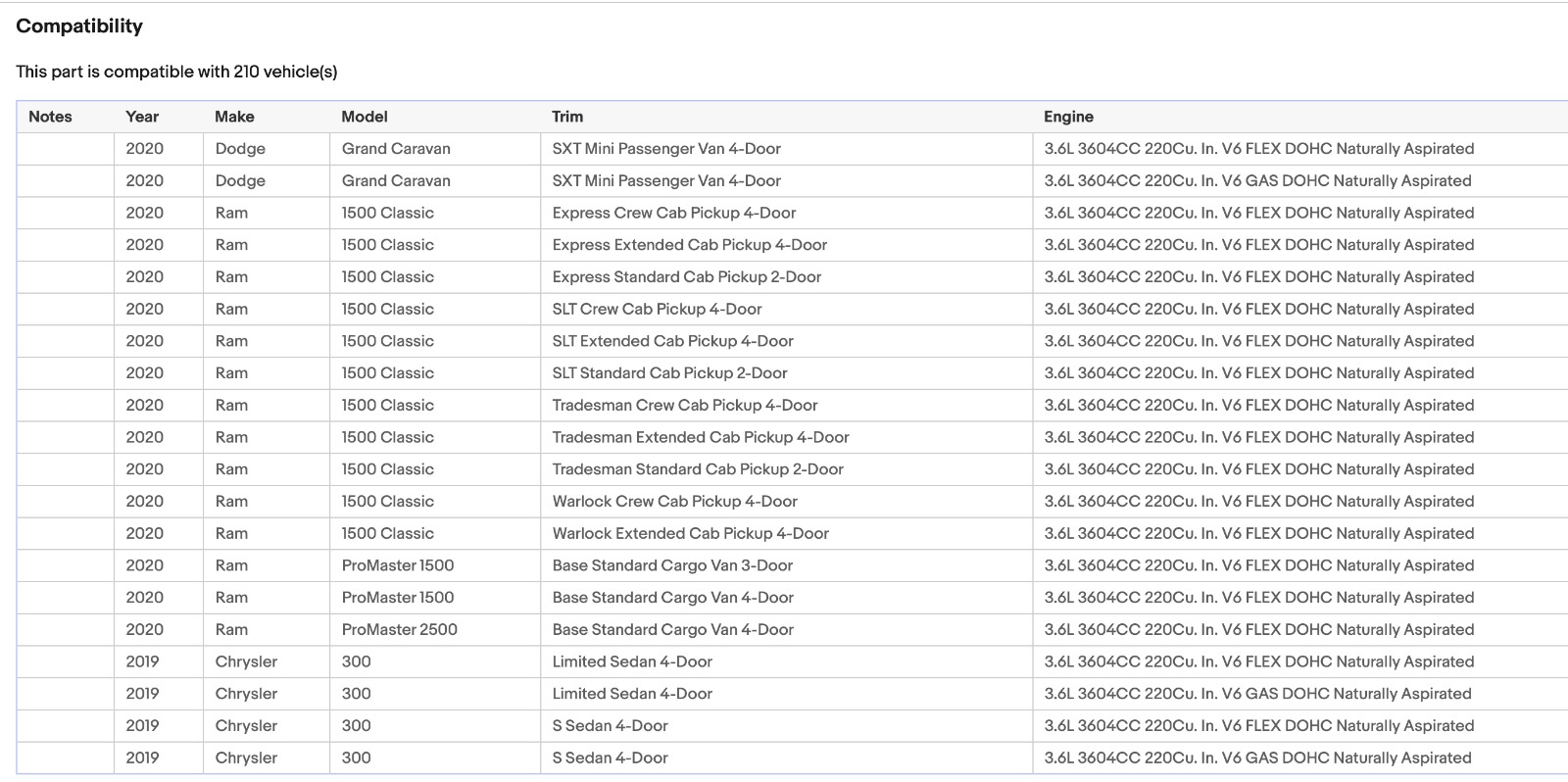Click Base Standard Cargo Van 3-Door trim

coord(672,565)
